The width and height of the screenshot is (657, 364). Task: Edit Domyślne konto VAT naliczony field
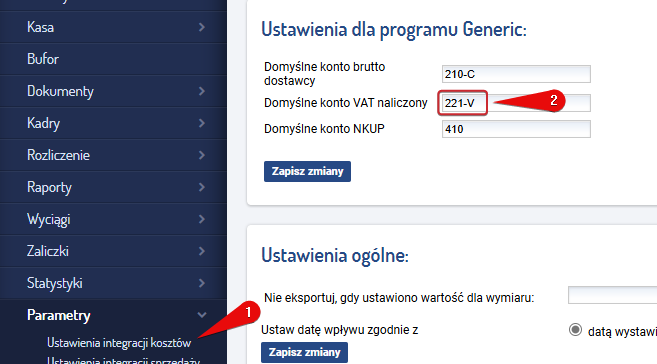click(516, 103)
